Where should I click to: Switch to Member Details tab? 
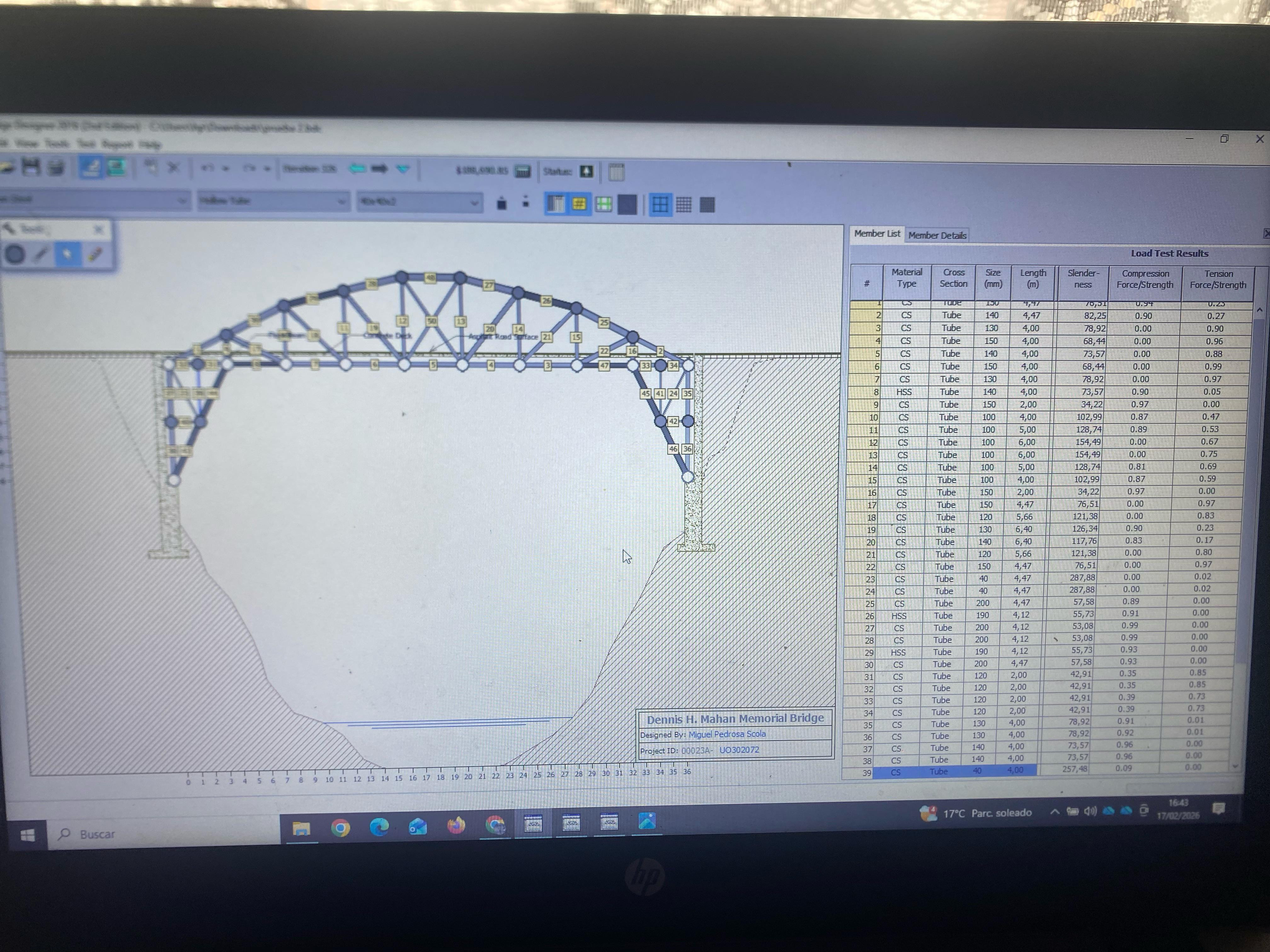937,235
